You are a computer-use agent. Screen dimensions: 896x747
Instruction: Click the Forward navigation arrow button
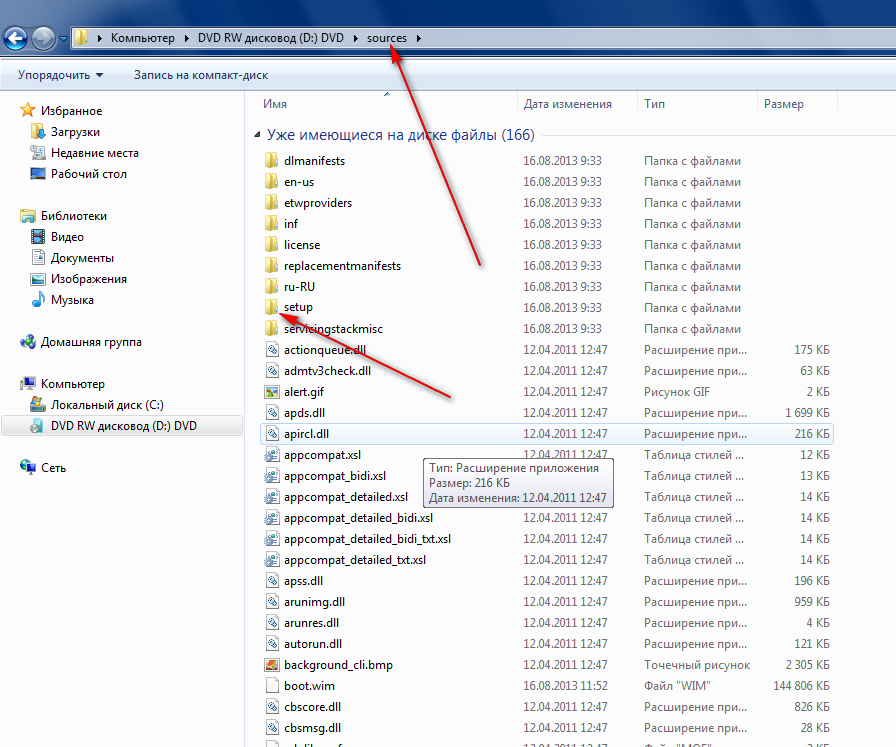(x=43, y=38)
